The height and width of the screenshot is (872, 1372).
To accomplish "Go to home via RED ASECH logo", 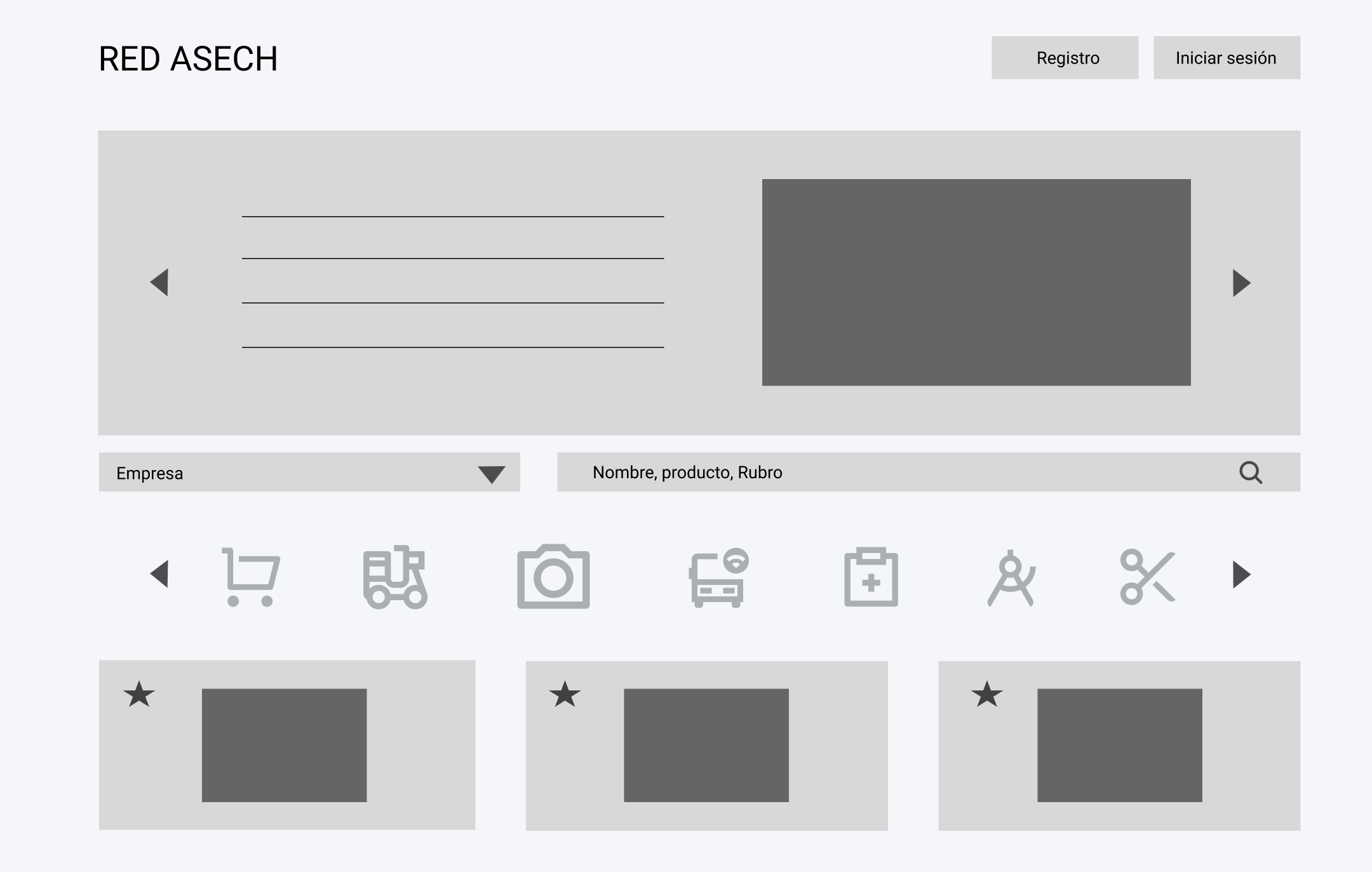I will 188,59.
